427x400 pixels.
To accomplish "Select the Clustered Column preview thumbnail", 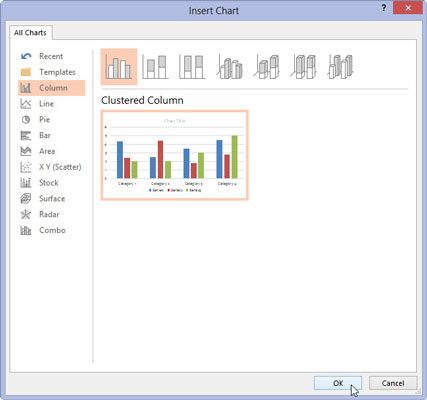I will coord(175,155).
